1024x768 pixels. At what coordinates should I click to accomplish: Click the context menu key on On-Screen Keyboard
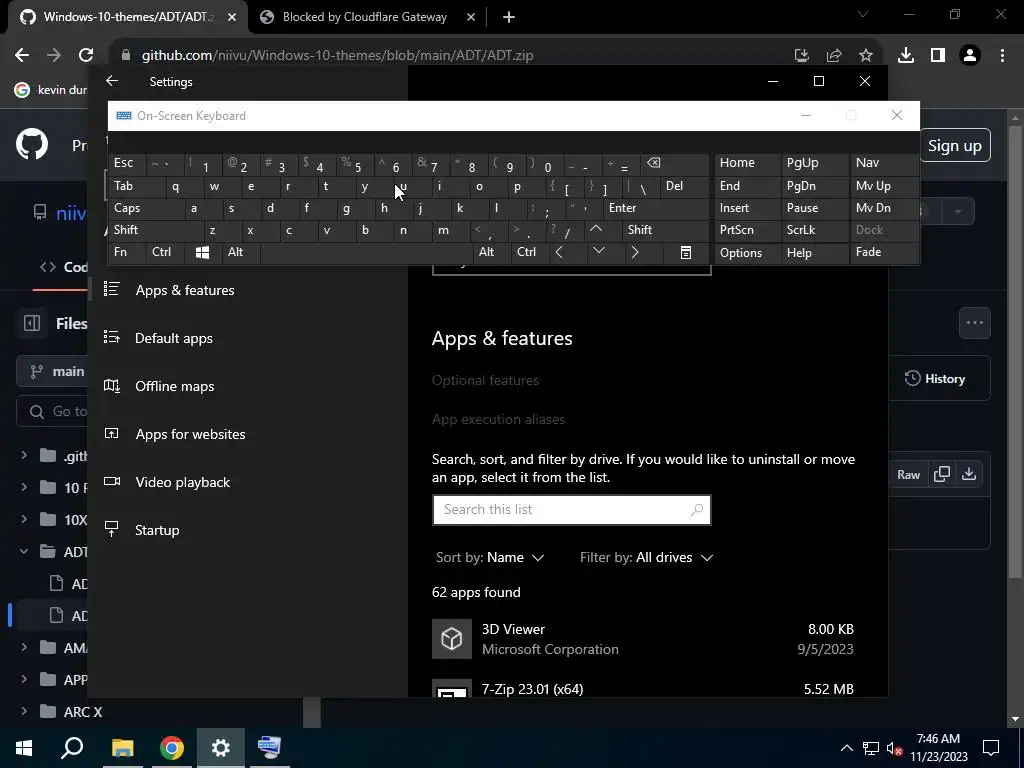coord(686,253)
